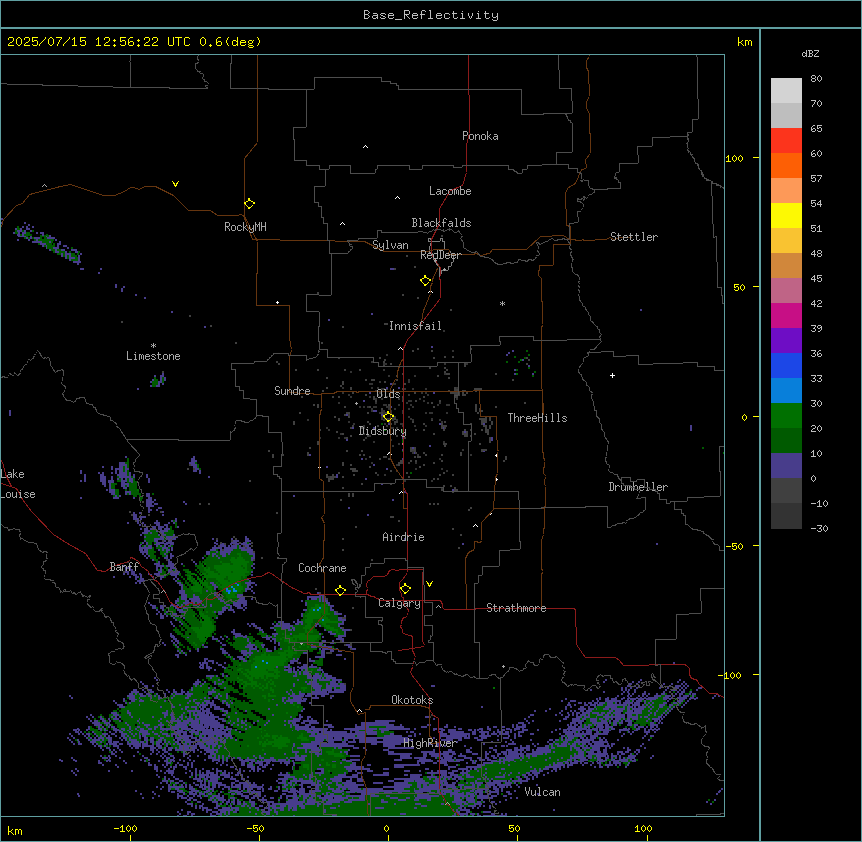Select the Calgary city label

click(400, 603)
